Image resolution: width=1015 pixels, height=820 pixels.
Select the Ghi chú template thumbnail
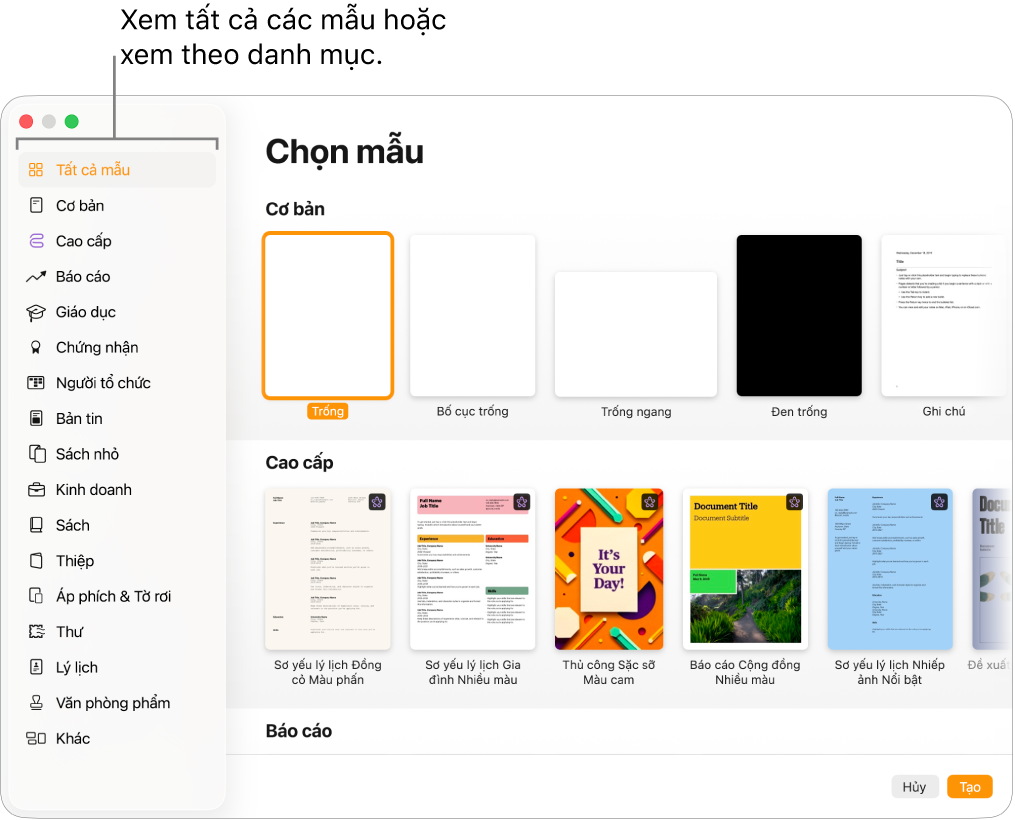944,316
